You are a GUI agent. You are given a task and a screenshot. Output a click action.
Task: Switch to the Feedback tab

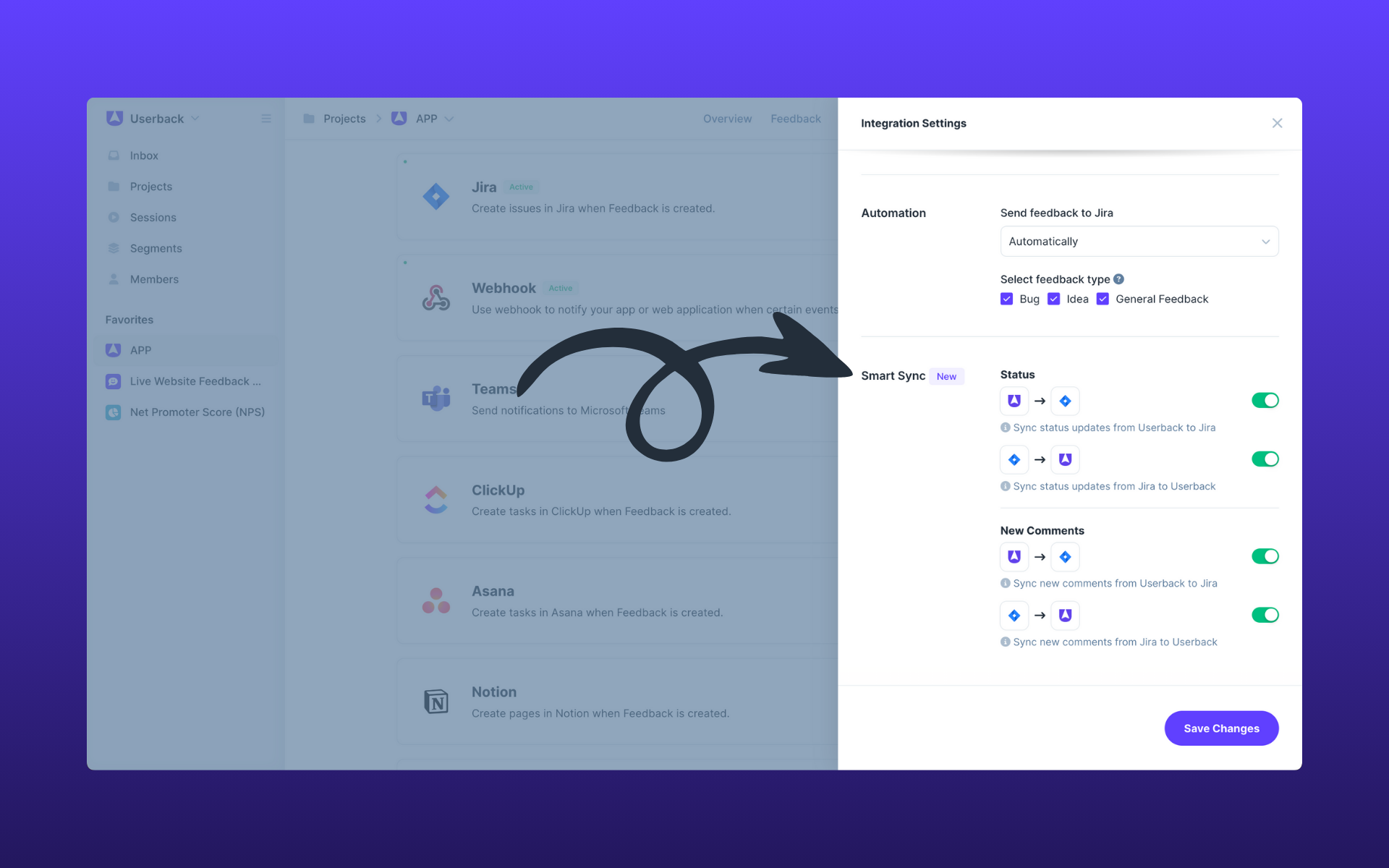796,118
